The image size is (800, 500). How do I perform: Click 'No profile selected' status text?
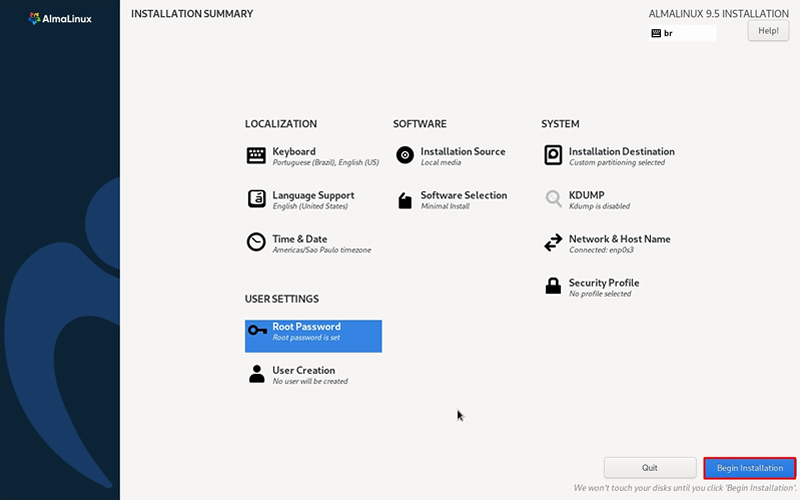[600, 294]
